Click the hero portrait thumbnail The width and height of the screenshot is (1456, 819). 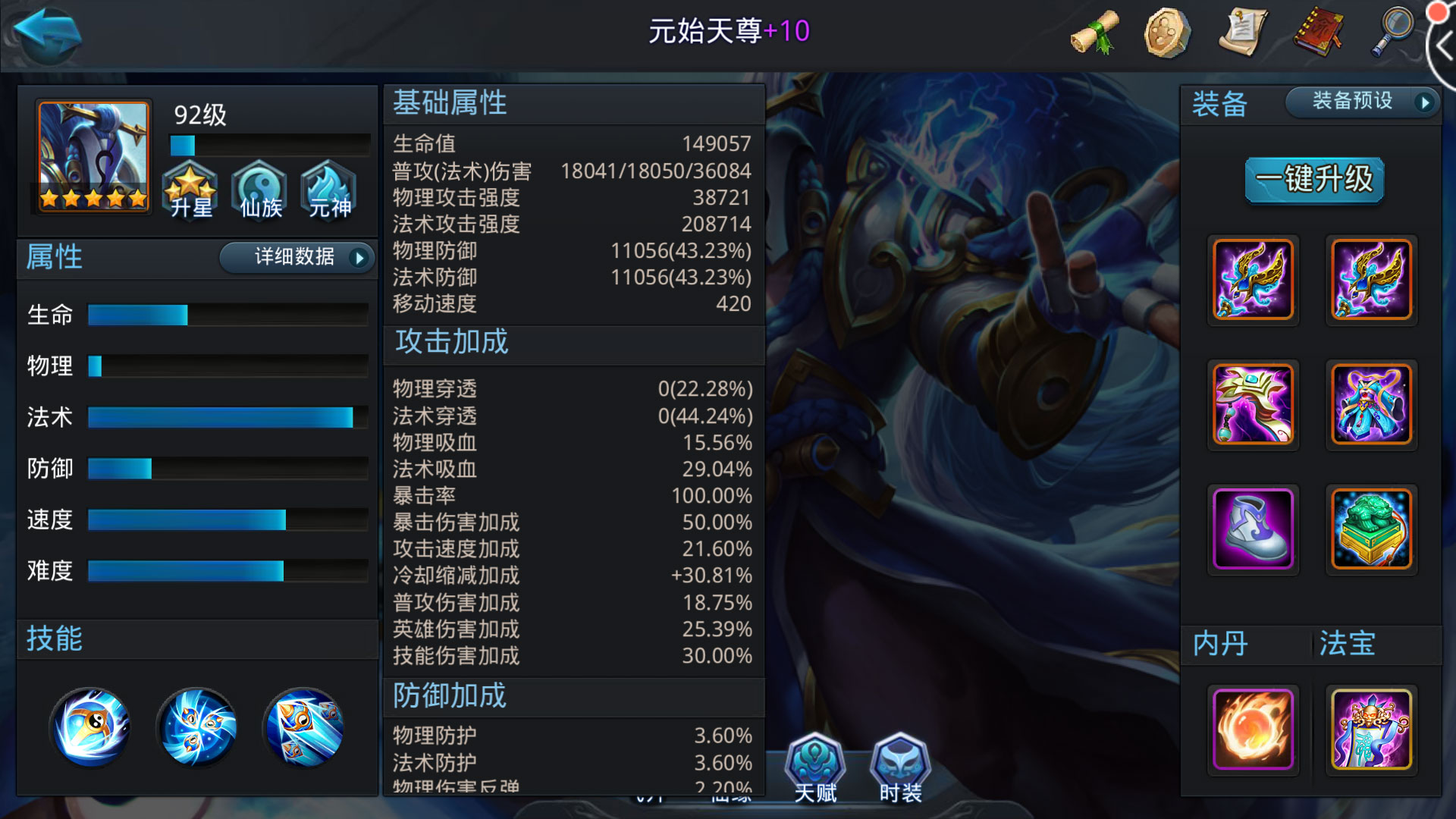click(93, 156)
